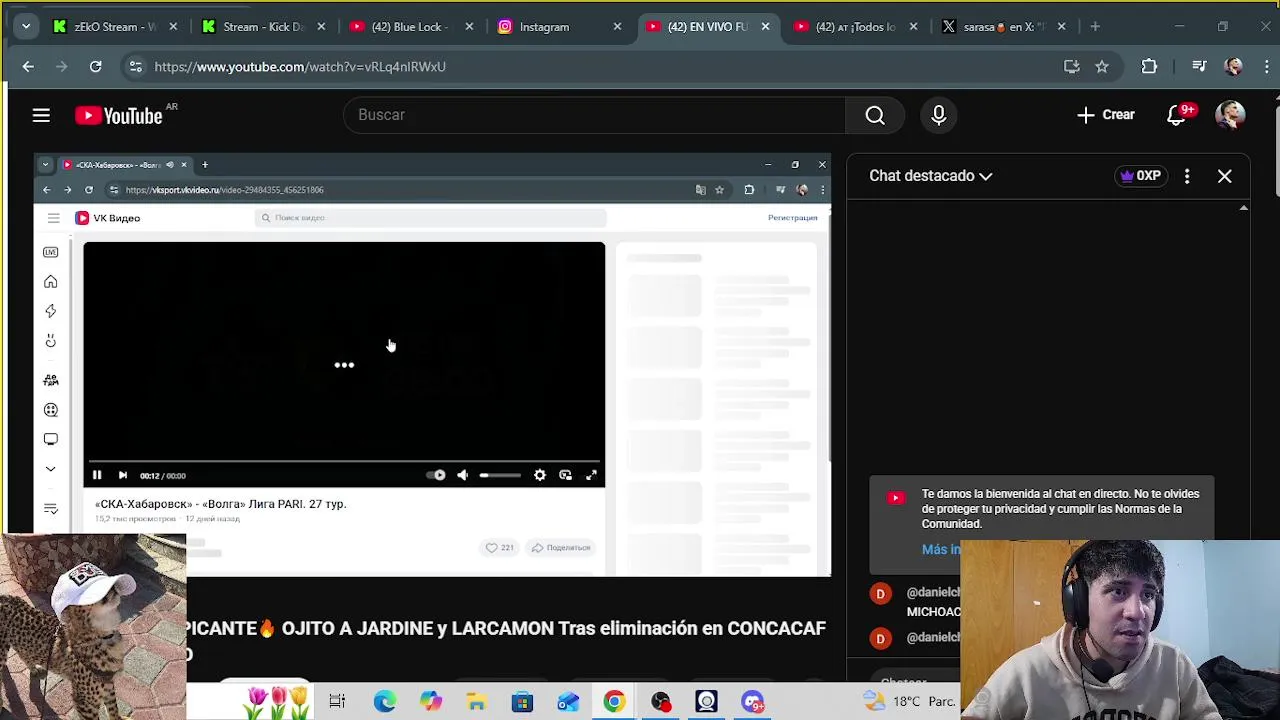The width and height of the screenshot is (1280, 720).
Task: Like the VK video heart showing 221
Action: (499, 548)
